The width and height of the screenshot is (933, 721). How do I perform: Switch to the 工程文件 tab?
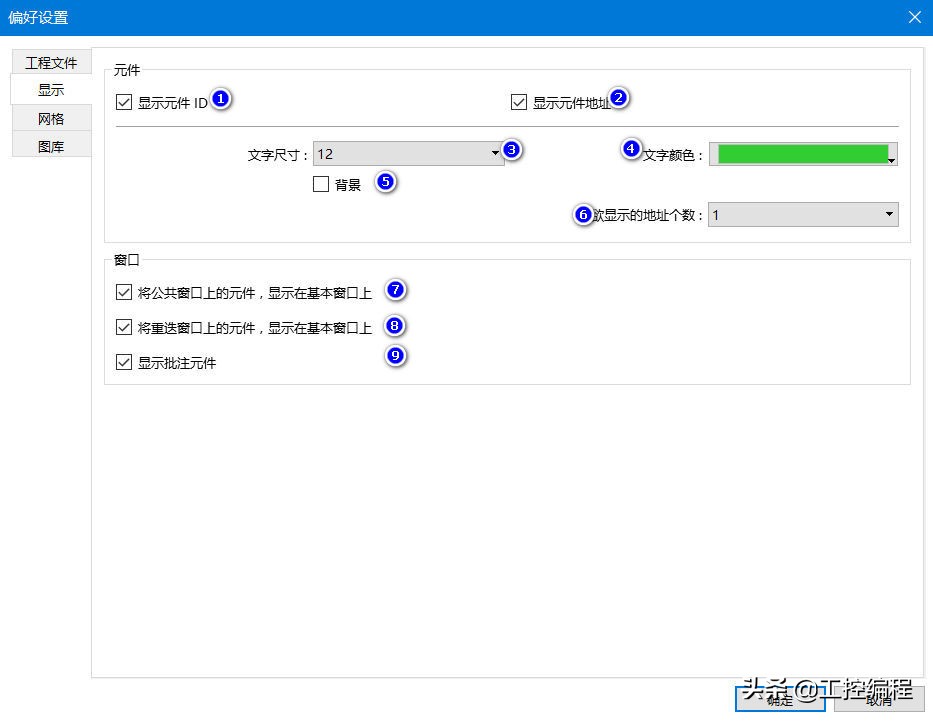coord(51,62)
